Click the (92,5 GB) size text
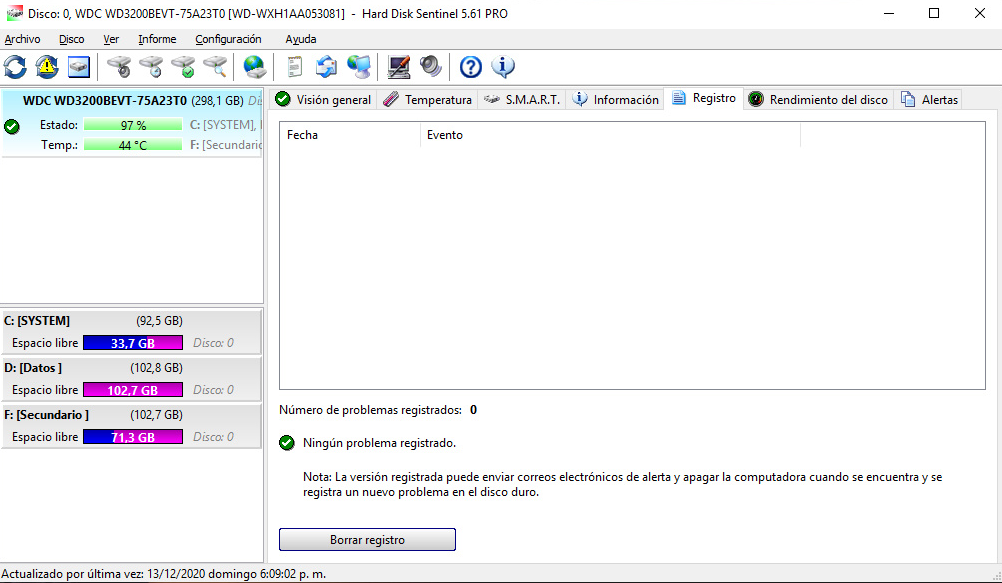Viewport: 1002px width, 583px height. coord(159,321)
